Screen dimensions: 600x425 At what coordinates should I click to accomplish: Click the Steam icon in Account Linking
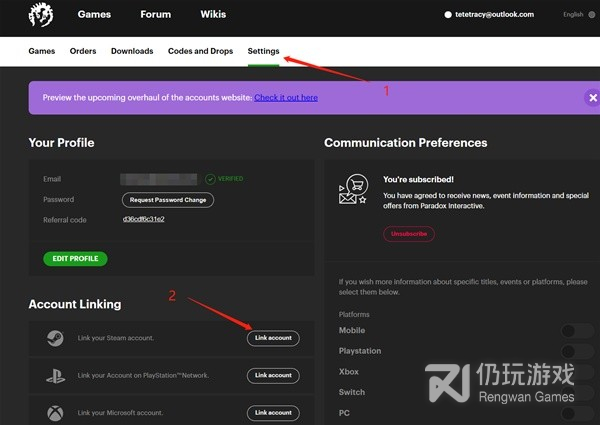click(x=55, y=338)
